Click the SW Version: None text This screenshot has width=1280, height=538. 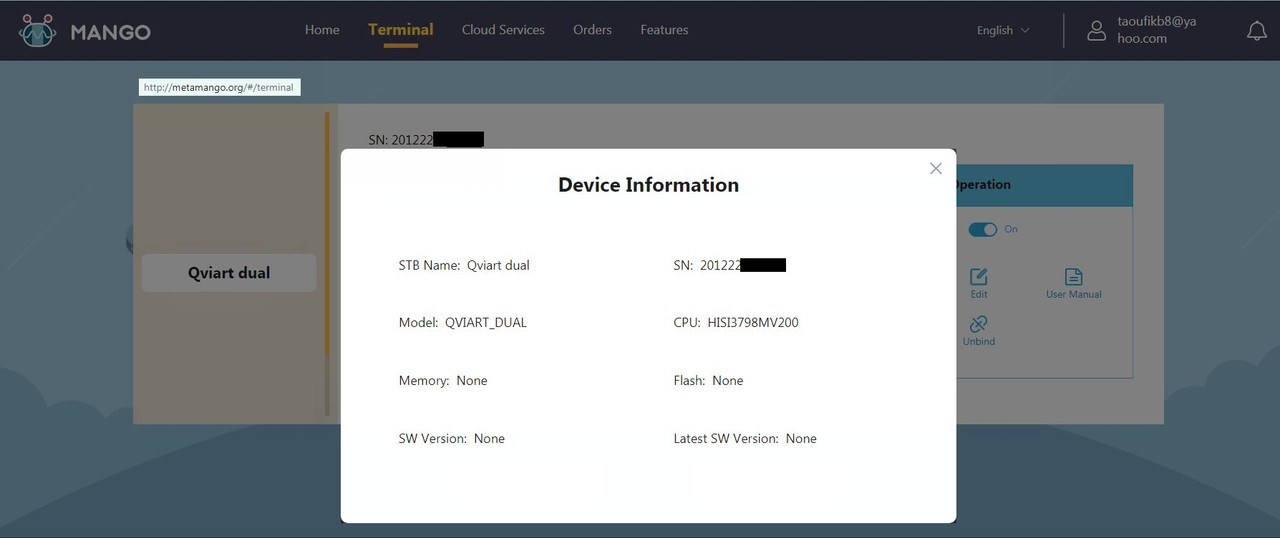451,438
